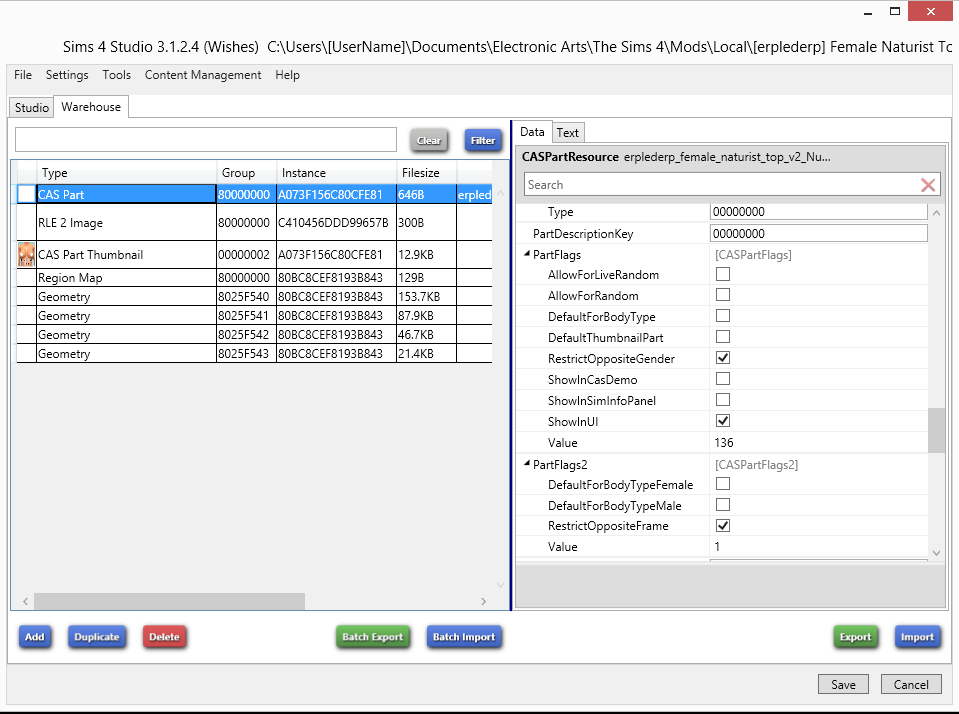The image size is (959, 714).
Task: Click the Batch Import button
Action: (464, 637)
